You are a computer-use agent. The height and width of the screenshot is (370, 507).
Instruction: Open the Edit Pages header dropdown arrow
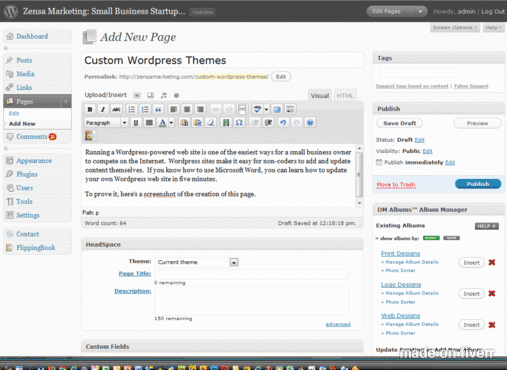tap(420, 12)
